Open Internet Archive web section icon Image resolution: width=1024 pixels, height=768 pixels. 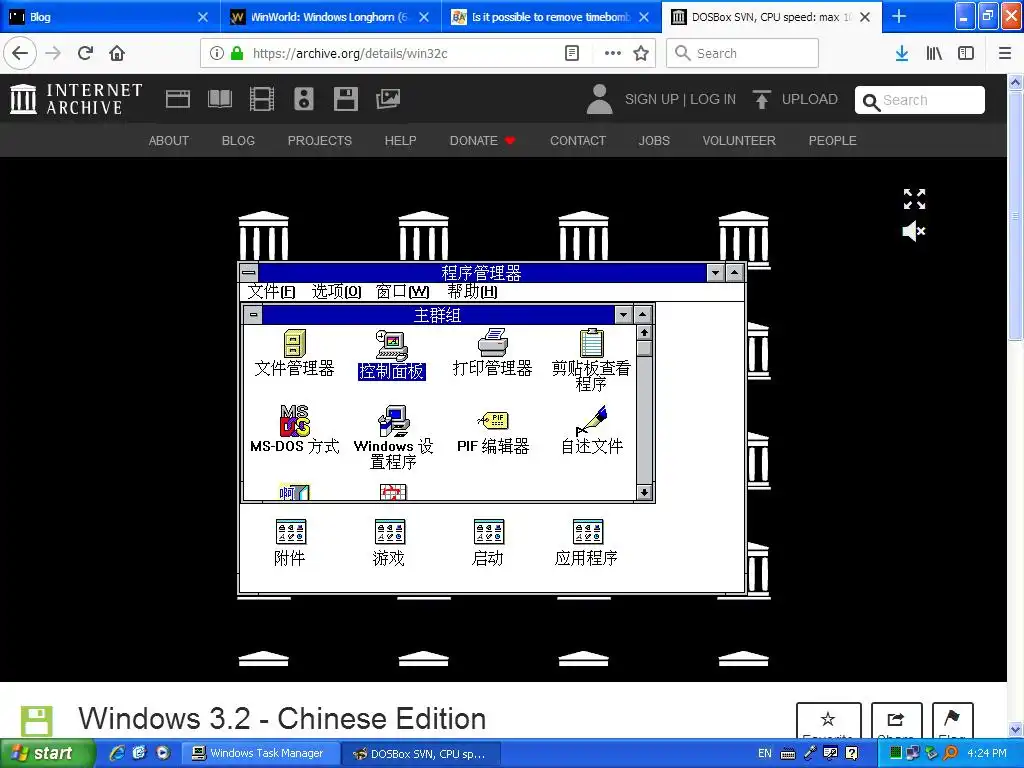point(178,99)
